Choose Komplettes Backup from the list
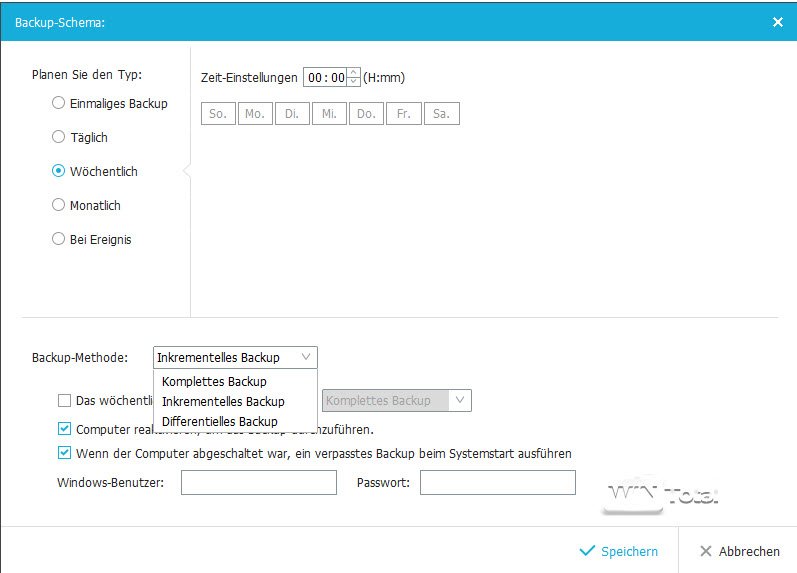This screenshot has height=573, width=797. [x=214, y=381]
